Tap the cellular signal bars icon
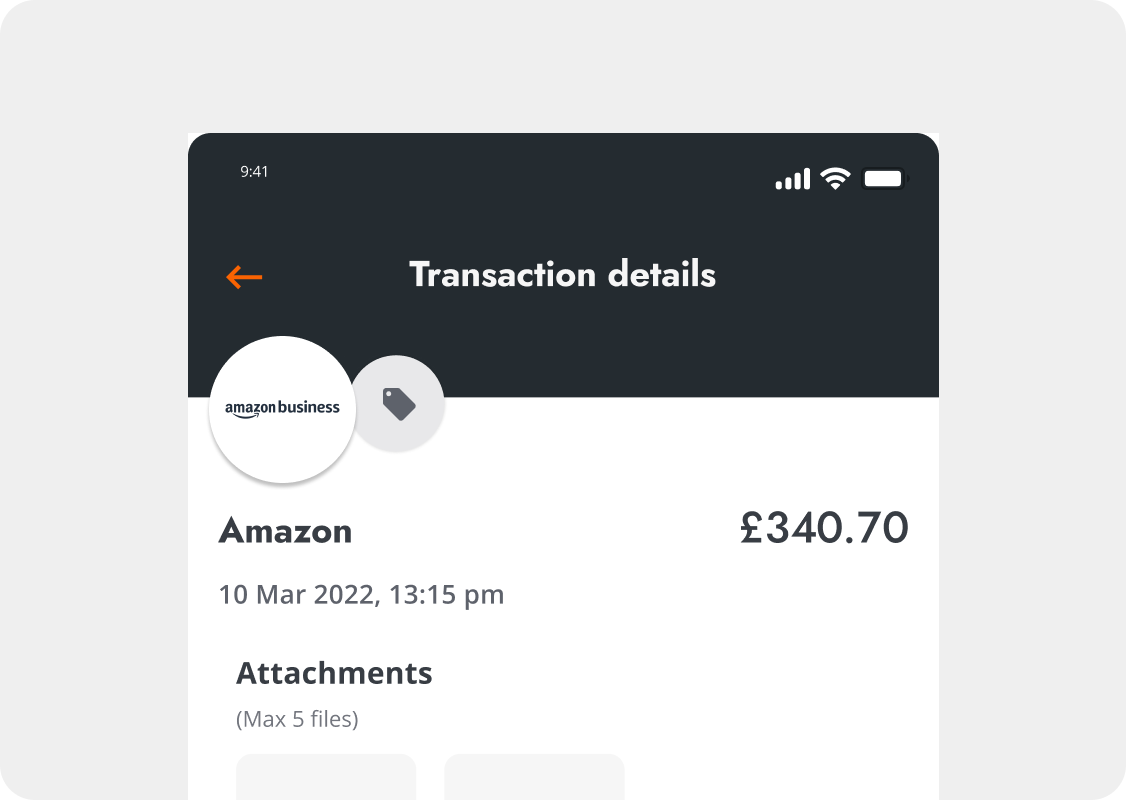Image resolution: width=1126 pixels, height=800 pixels. [x=793, y=178]
